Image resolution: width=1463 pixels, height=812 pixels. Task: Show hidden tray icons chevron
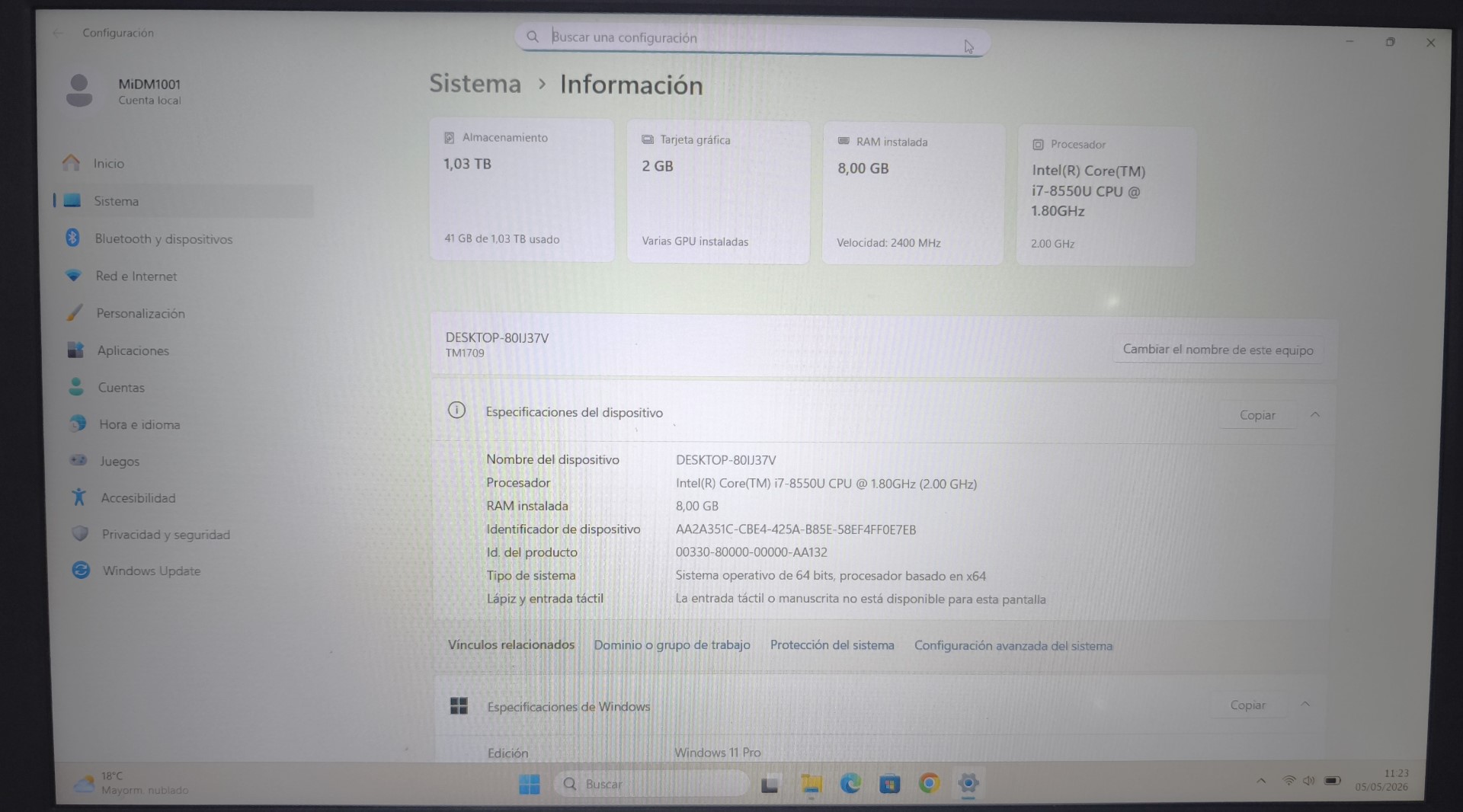1261,781
